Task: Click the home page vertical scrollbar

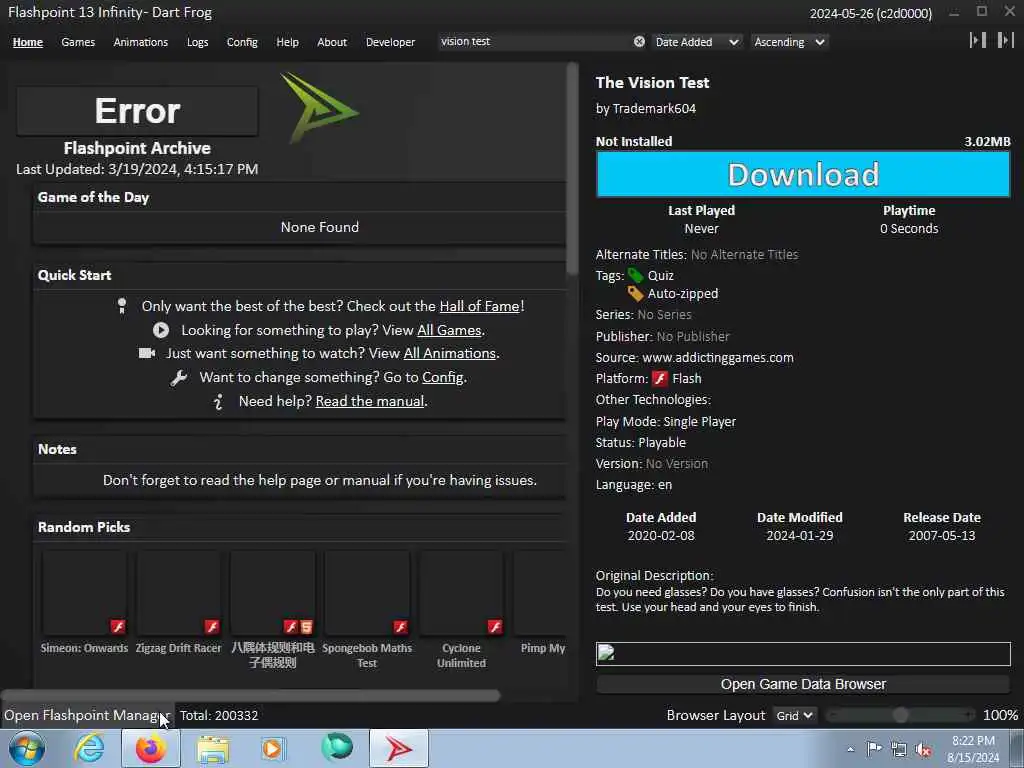Action: (572, 168)
